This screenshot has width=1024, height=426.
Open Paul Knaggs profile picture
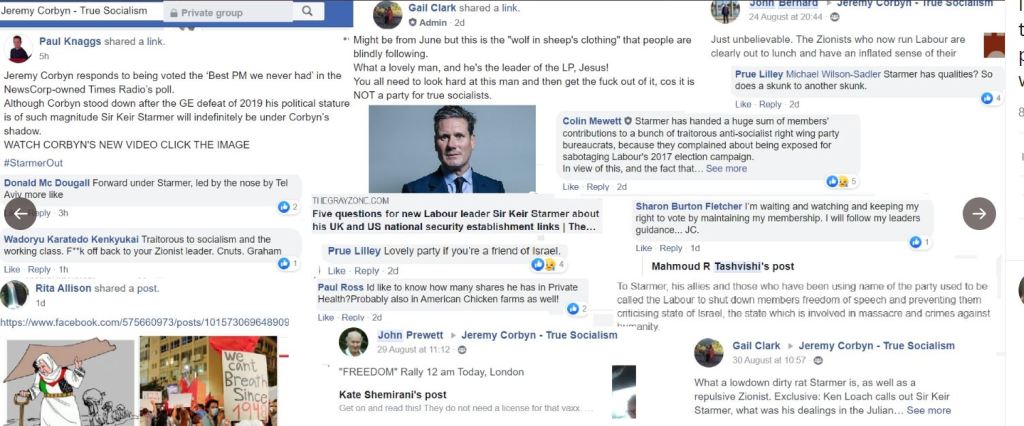pos(18,48)
